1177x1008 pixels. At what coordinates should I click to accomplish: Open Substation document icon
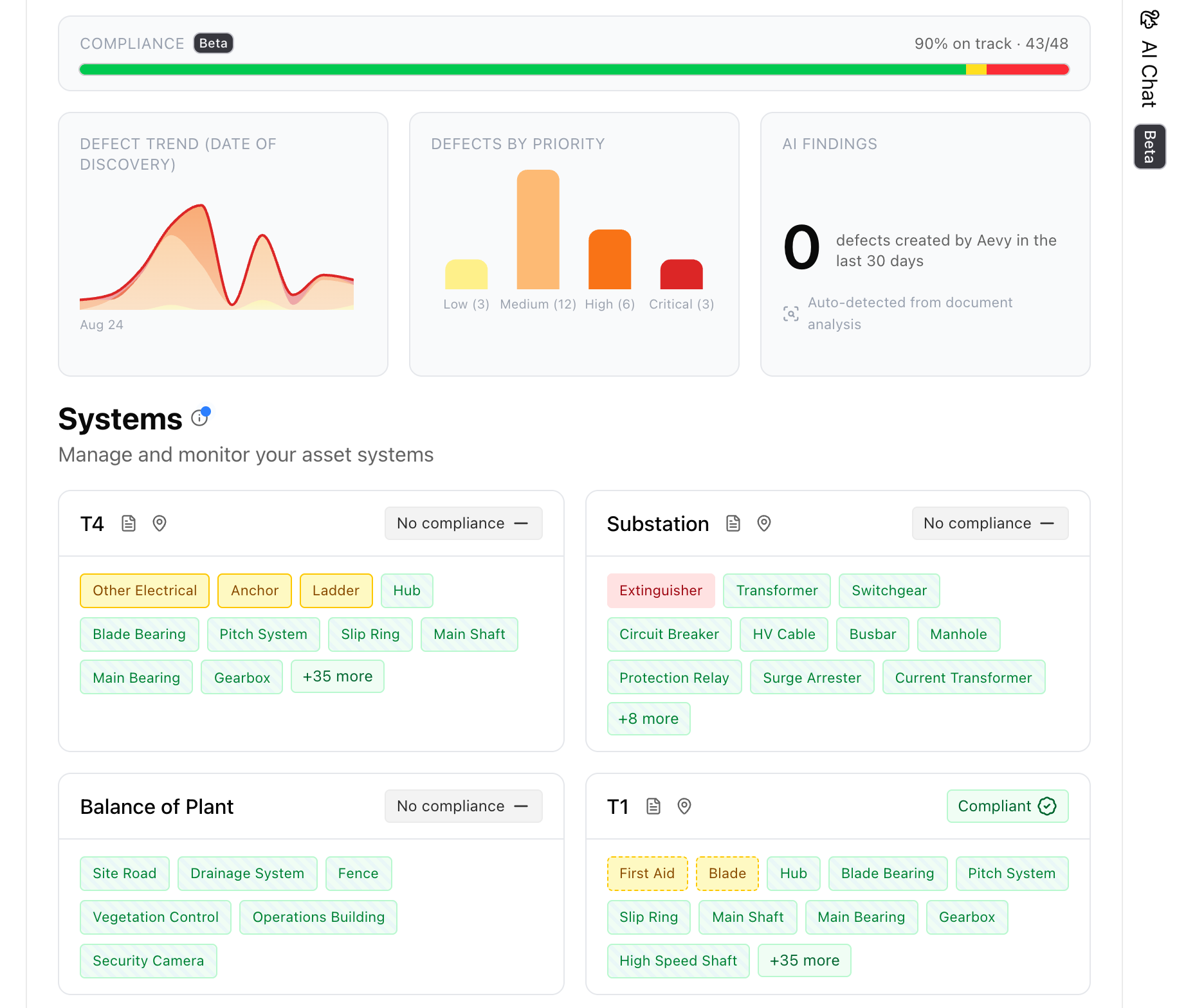pyautogui.click(x=733, y=523)
